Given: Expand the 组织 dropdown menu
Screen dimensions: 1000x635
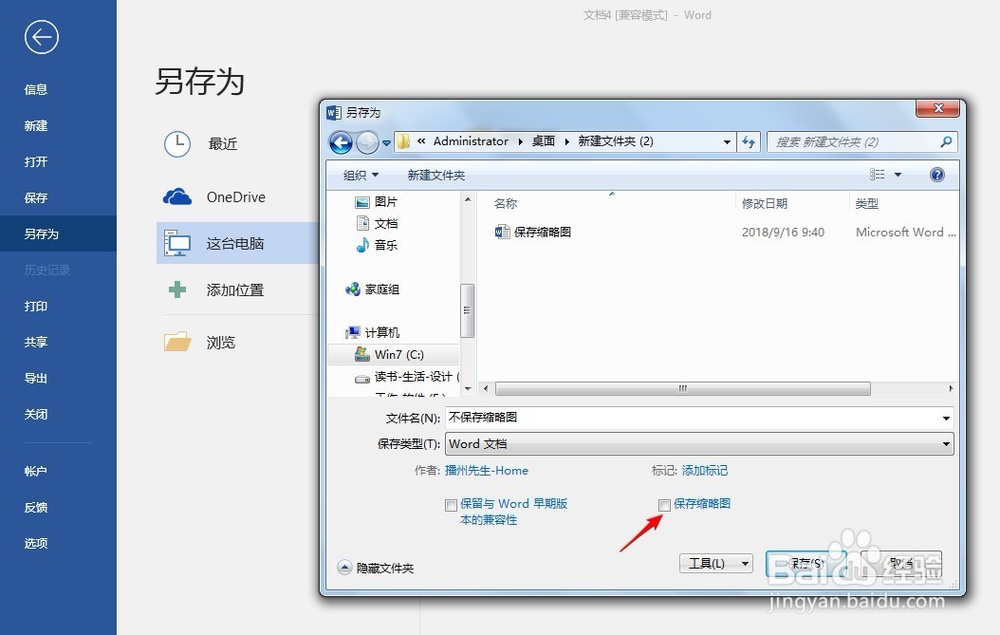Looking at the screenshot, I should coord(358,174).
